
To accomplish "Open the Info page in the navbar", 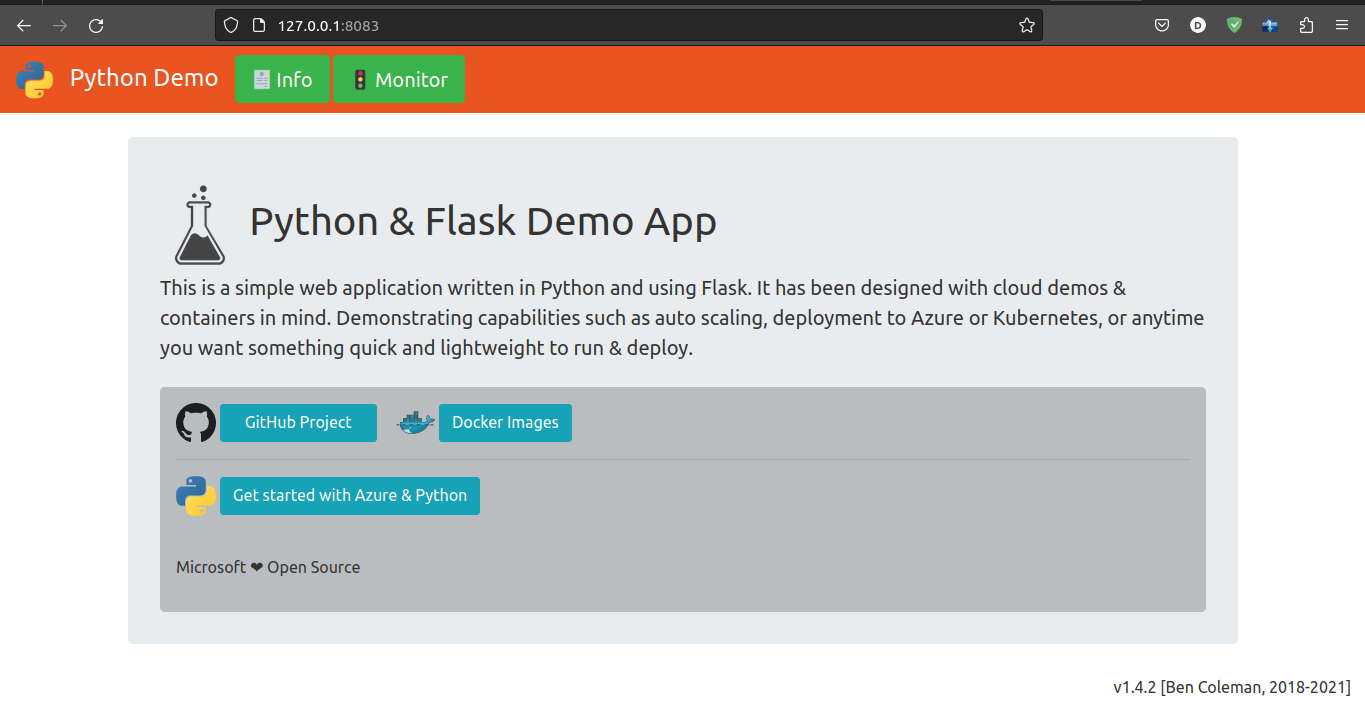I will [282, 80].
